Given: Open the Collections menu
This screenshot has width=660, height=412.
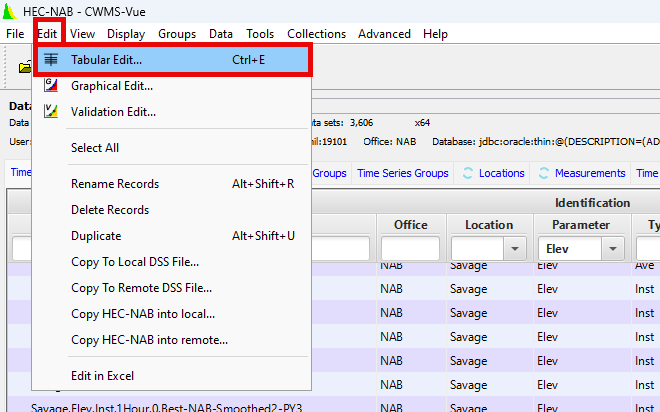Looking at the screenshot, I should pos(316,34).
